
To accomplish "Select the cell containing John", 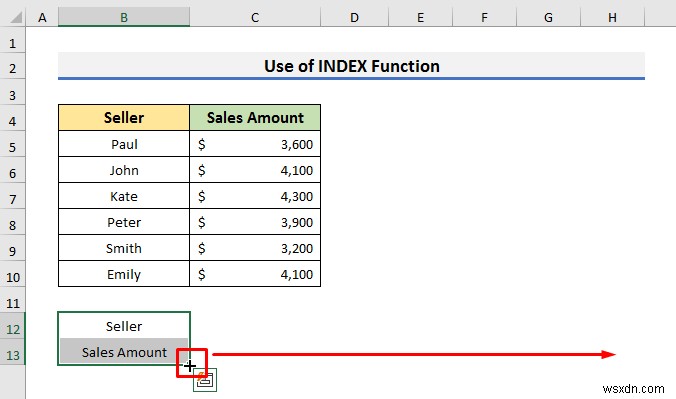I will tap(124, 170).
